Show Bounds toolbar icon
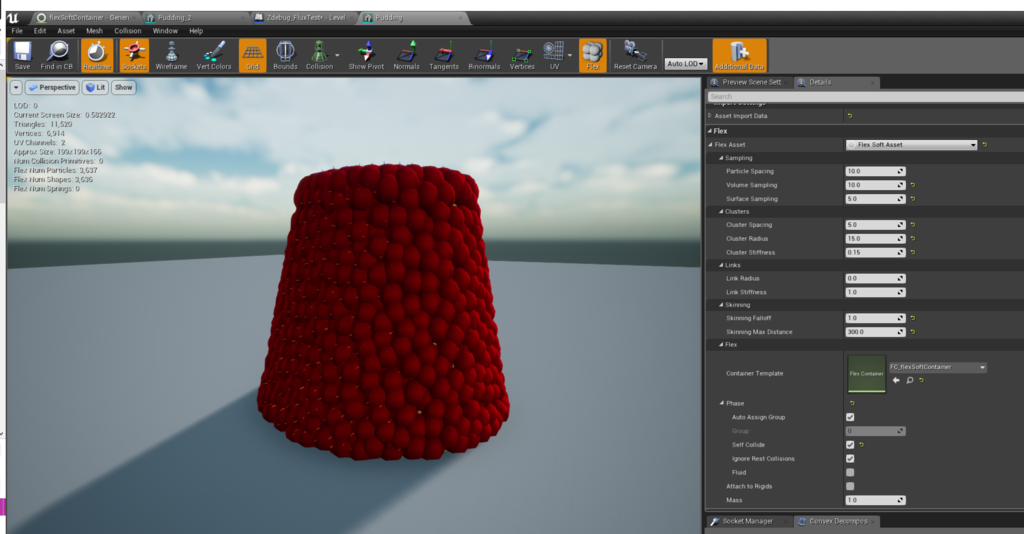Image resolution: width=1024 pixels, height=534 pixels. pos(285,55)
